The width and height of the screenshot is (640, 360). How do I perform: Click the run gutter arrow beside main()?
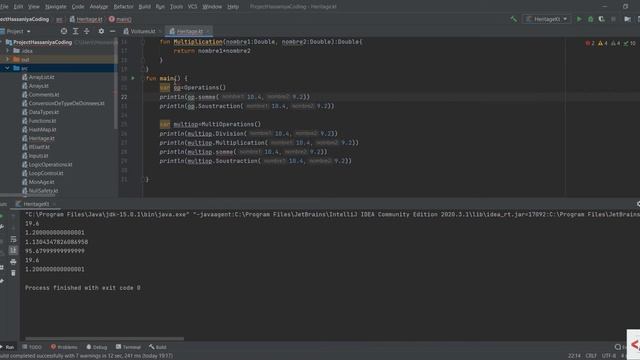pos(133,78)
